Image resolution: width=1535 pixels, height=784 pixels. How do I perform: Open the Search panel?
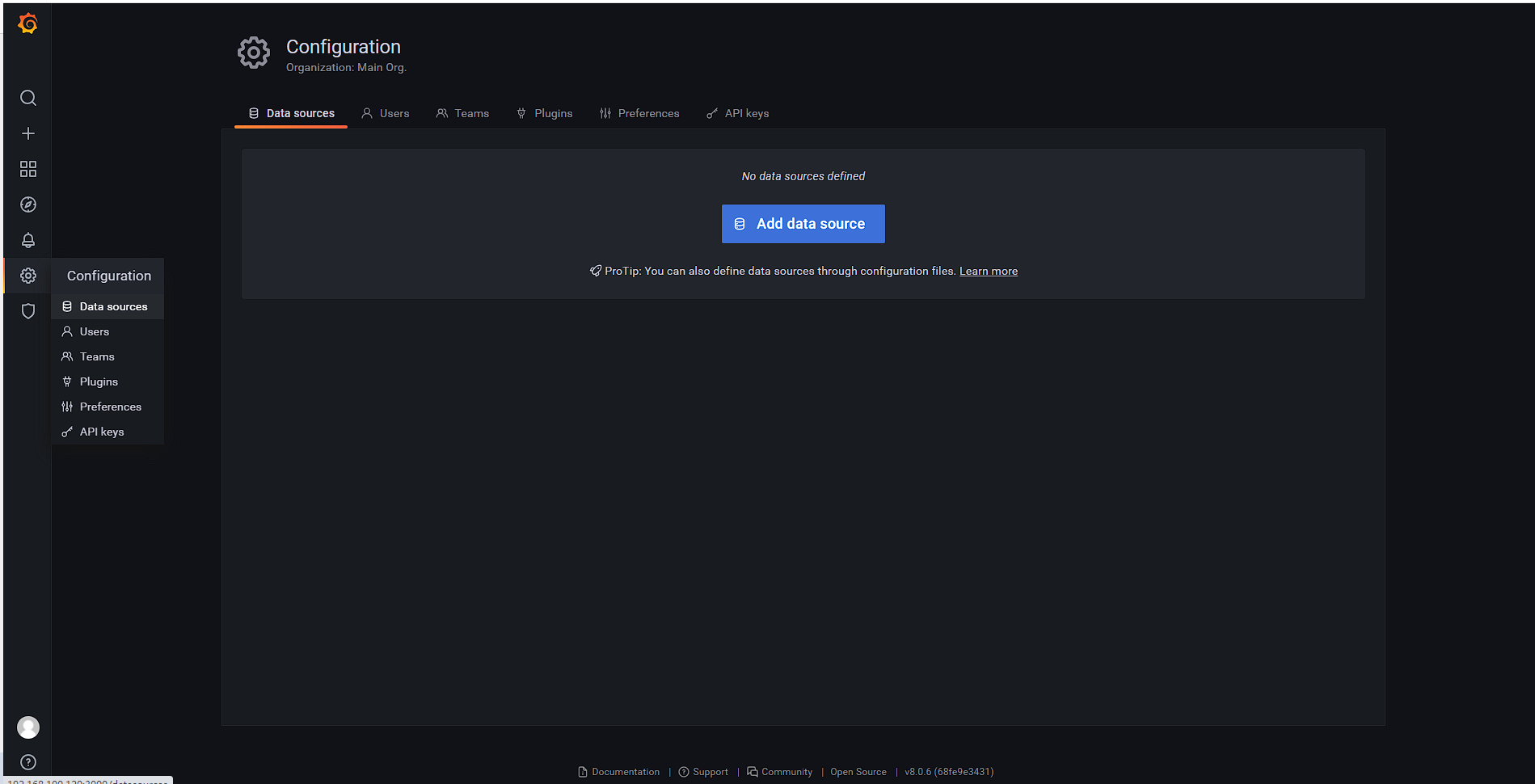(x=27, y=97)
